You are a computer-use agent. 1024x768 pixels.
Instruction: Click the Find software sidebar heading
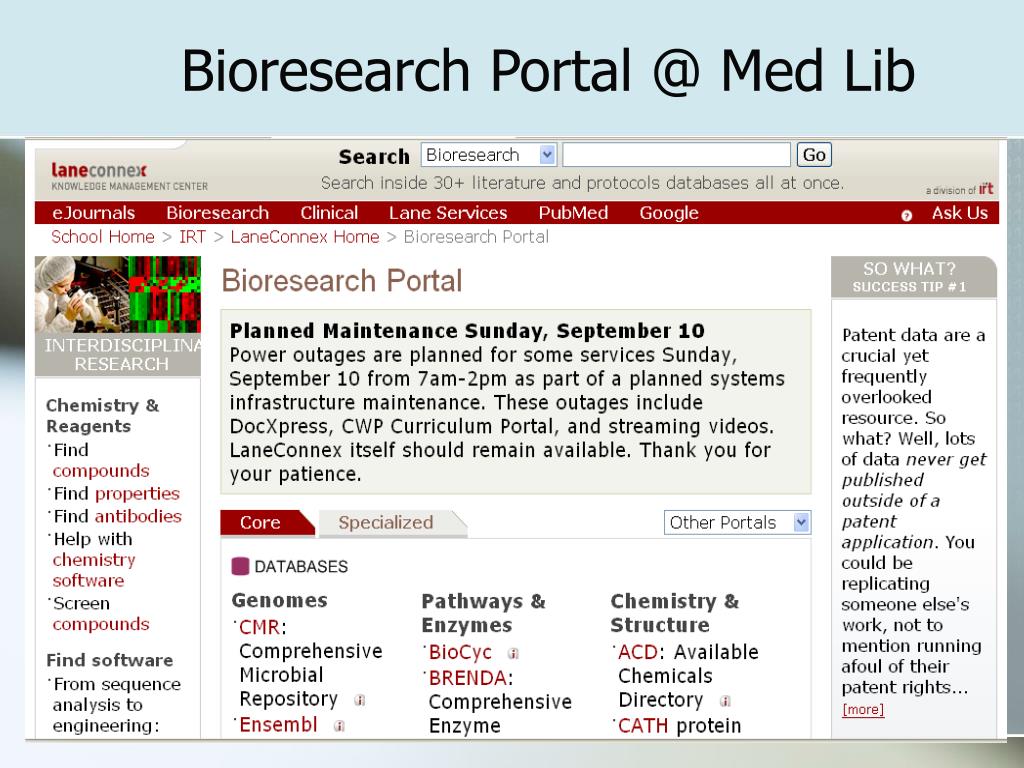[x=110, y=660]
